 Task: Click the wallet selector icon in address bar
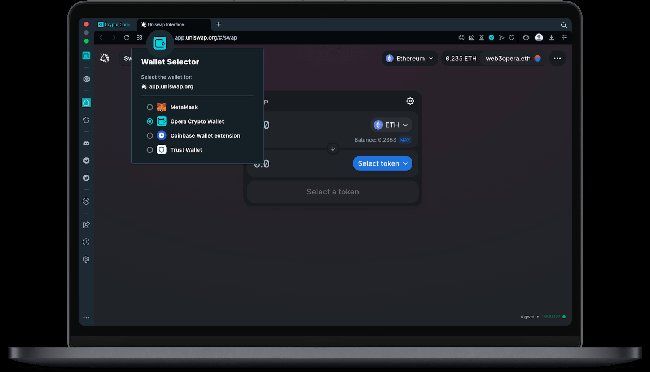160,43
